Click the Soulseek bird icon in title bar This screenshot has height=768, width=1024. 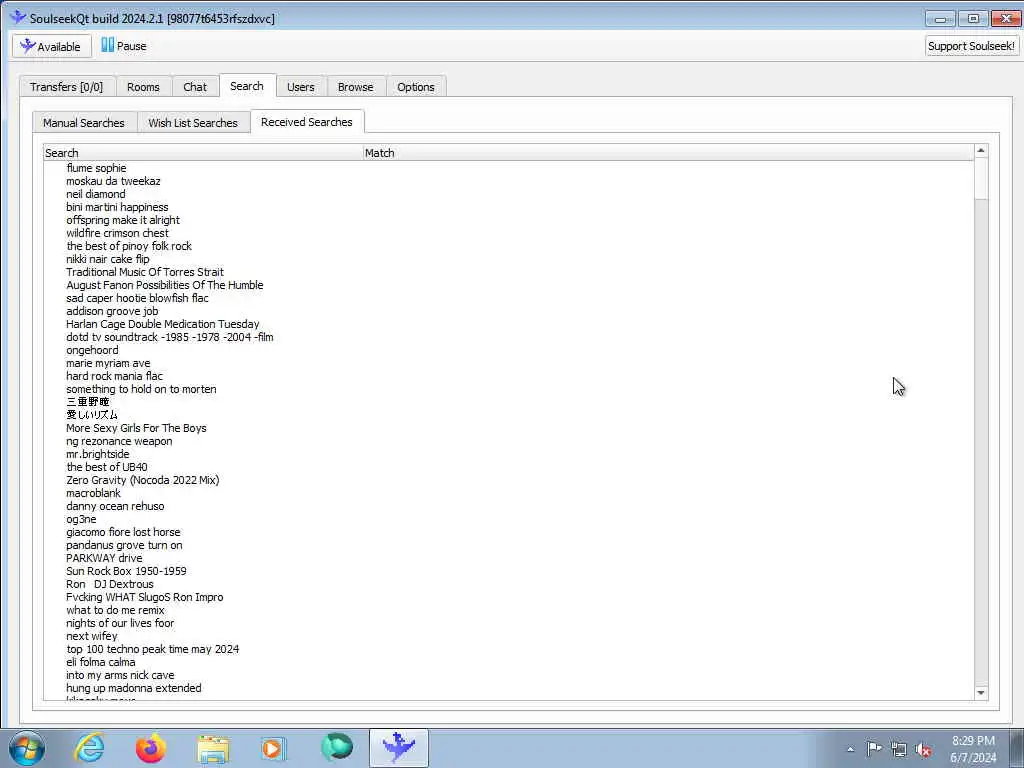tap(18, 18)
